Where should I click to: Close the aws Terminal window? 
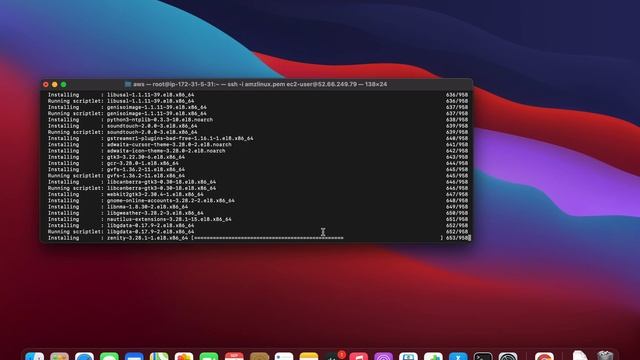click(46, 84)
